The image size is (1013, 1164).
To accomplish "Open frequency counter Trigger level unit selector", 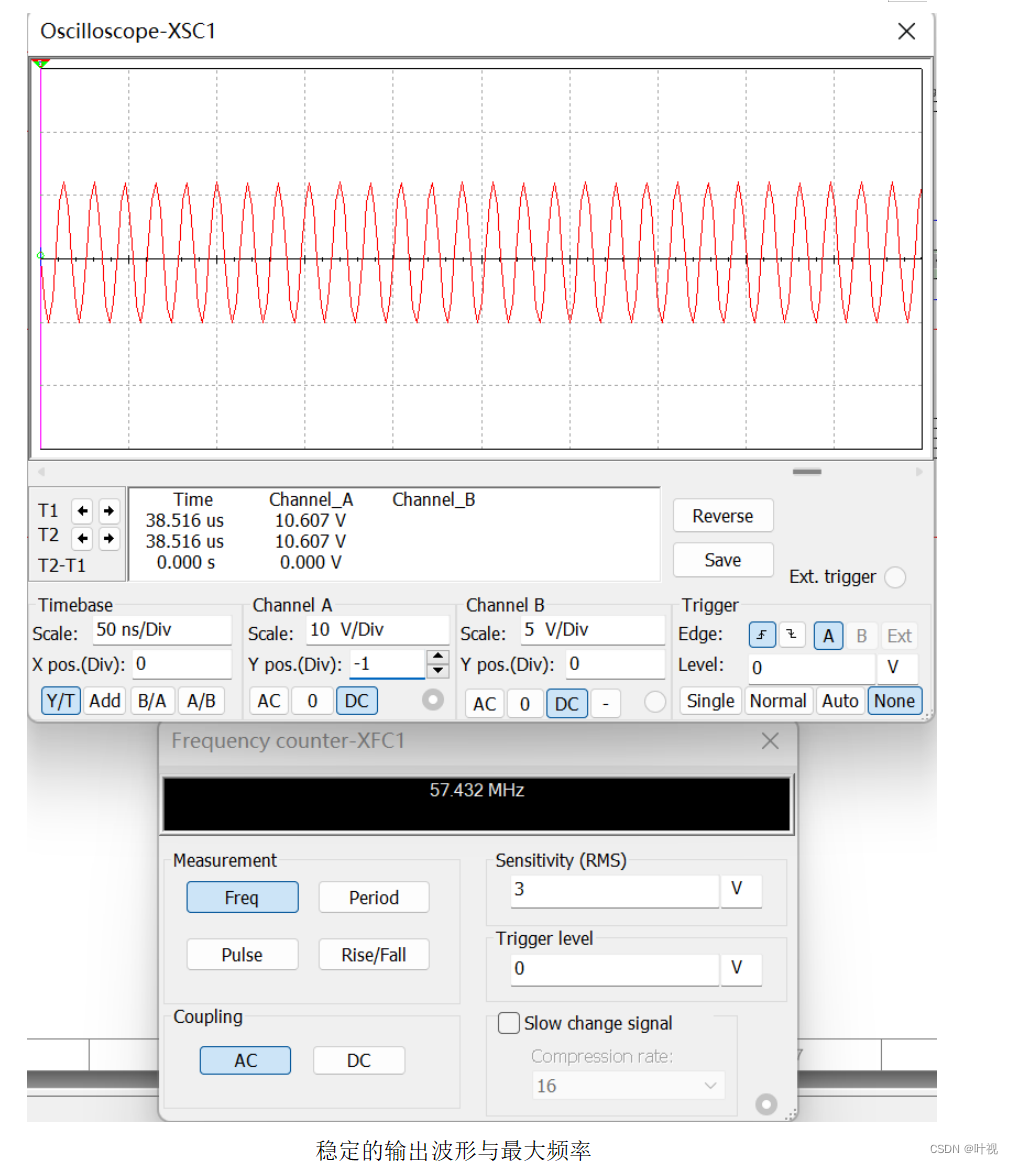I will 741,969.
